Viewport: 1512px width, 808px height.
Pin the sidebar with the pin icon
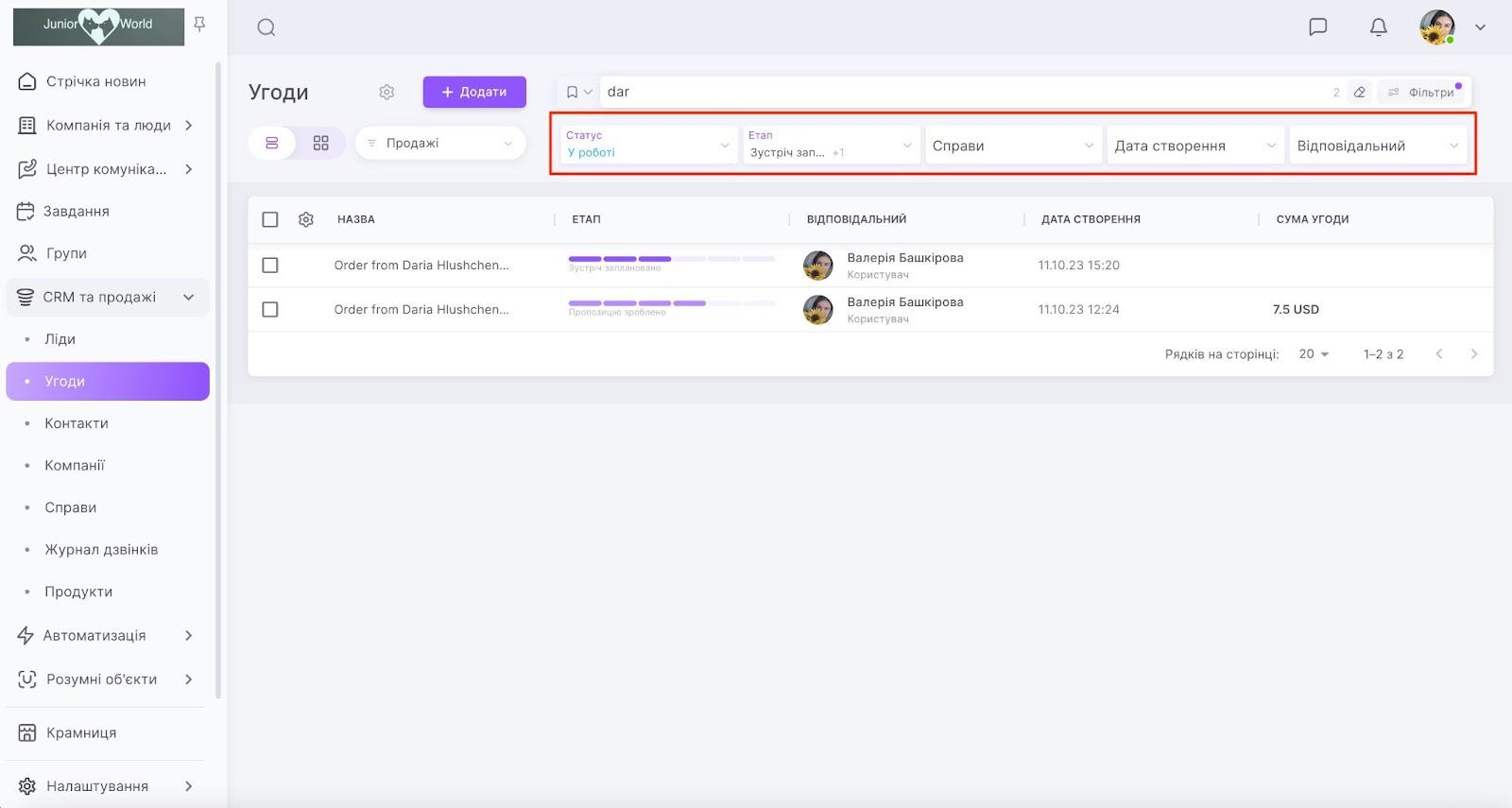[x=199, y=25]
